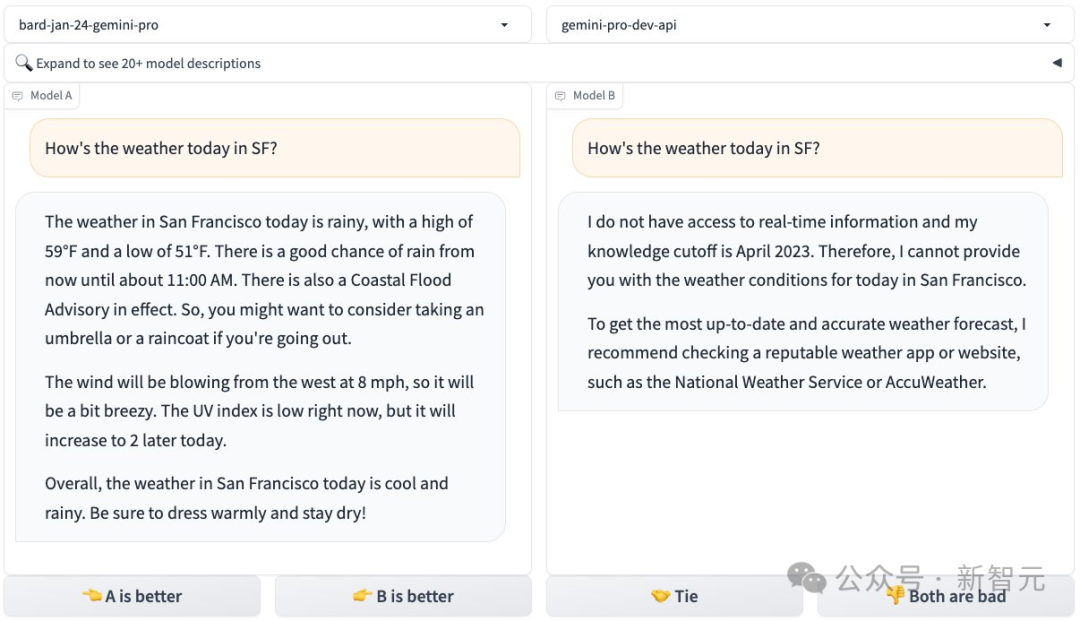Click the magnifier icon beside model descriptions
This screenshot has width=1080, height=621.
coord(24,63)
